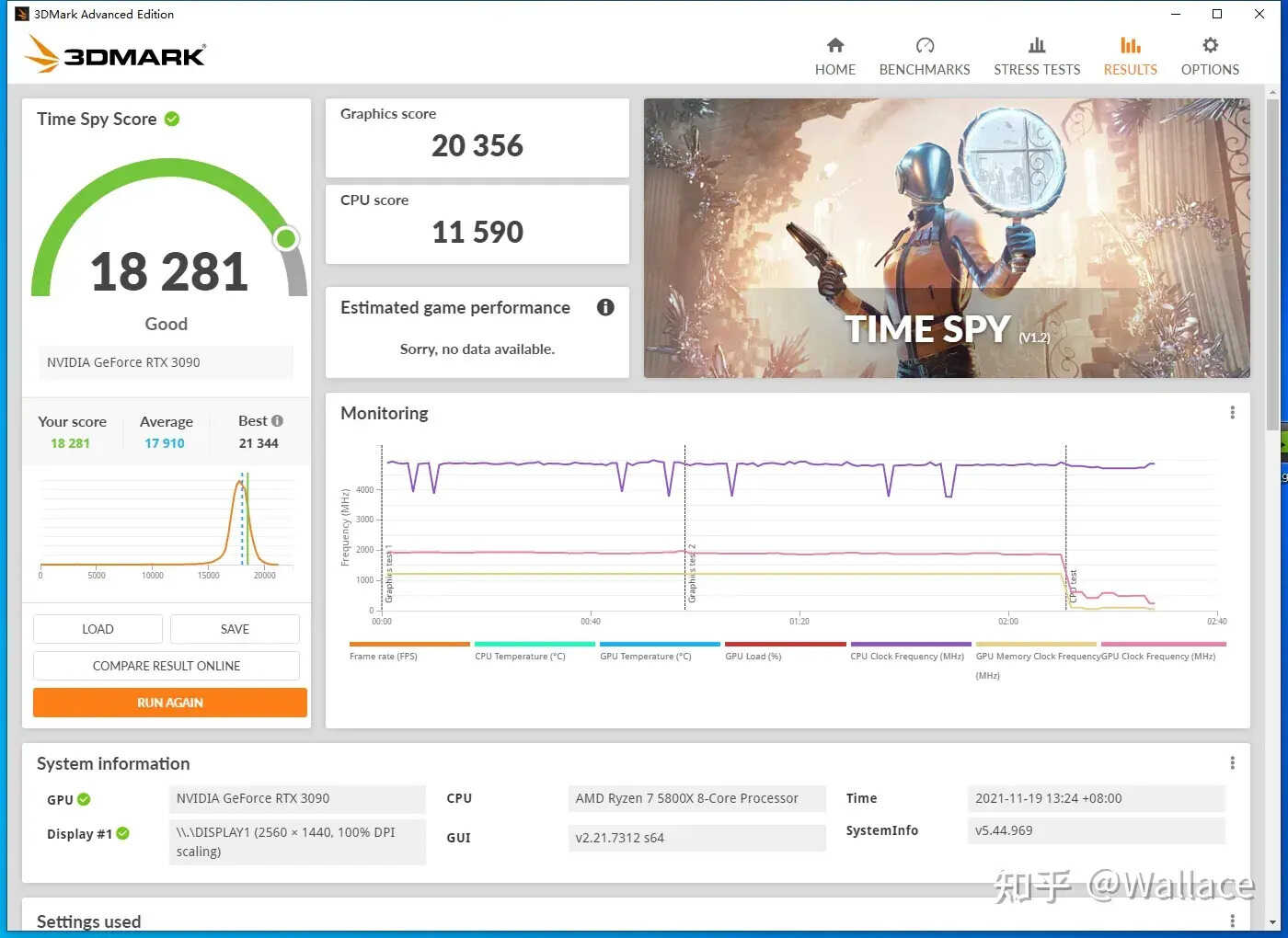Screen dimensions: 1288x938
Task: Minimize the 3DMark window
Action: [x=1176, y=14]
